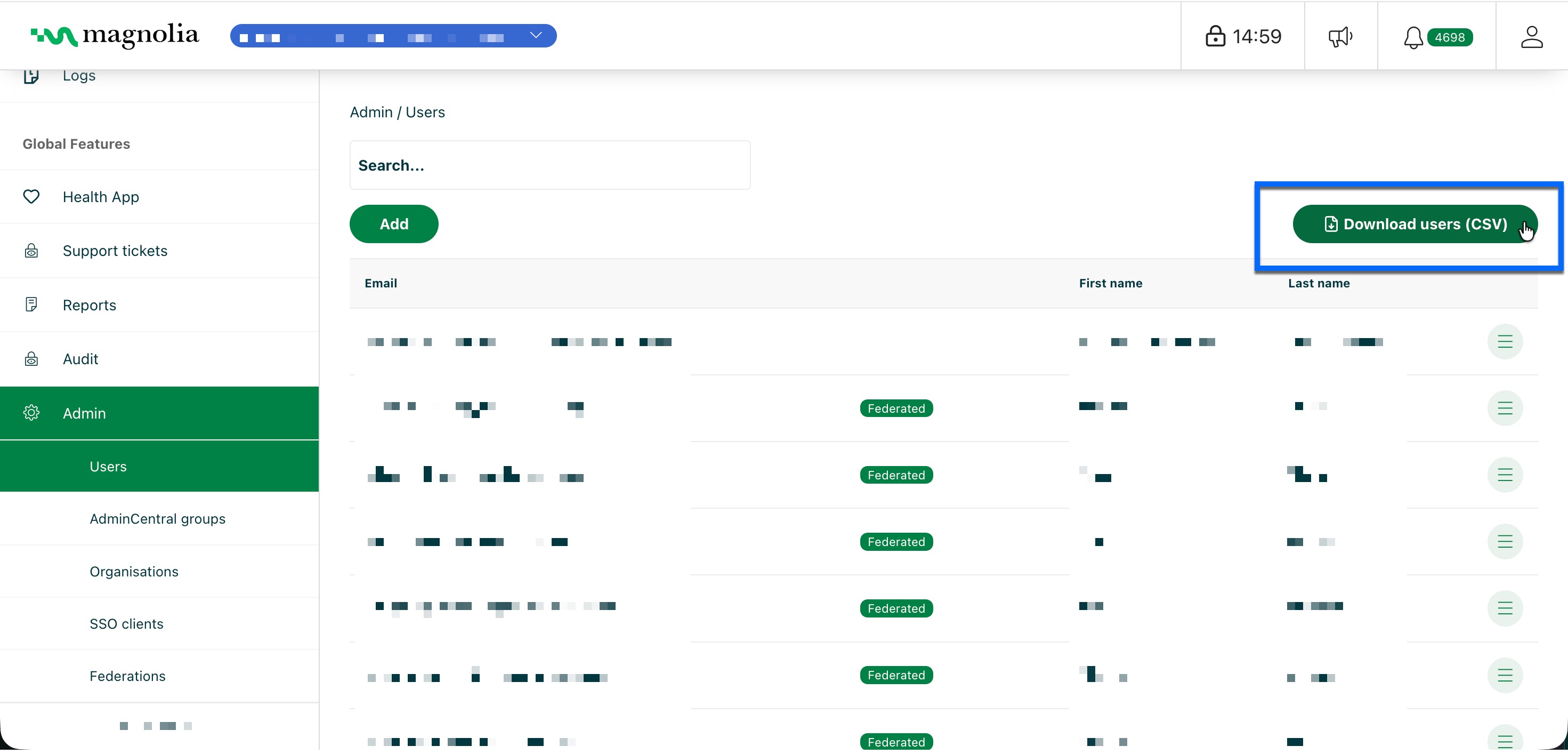Open the notifications bell icon

tap(1413, 37)
